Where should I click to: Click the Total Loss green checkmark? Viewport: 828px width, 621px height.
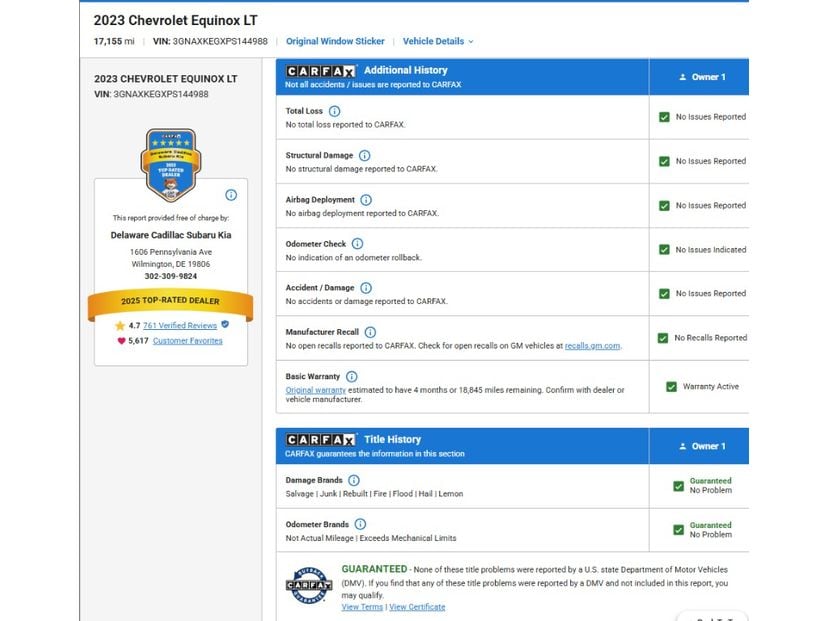click(x=664, y=117)
